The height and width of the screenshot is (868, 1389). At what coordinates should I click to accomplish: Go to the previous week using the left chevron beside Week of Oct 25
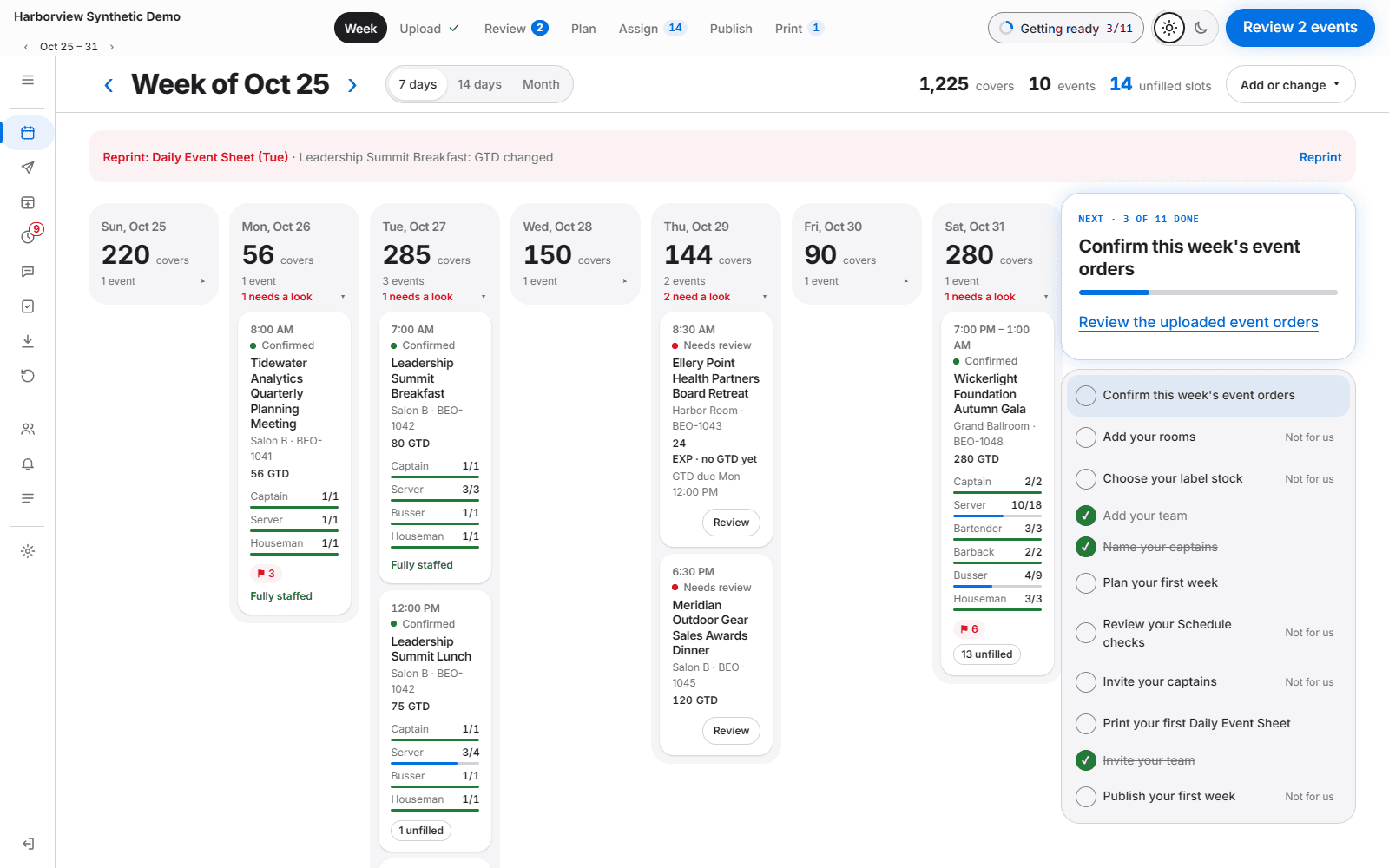pyautogui.click(x=109, y=85)
